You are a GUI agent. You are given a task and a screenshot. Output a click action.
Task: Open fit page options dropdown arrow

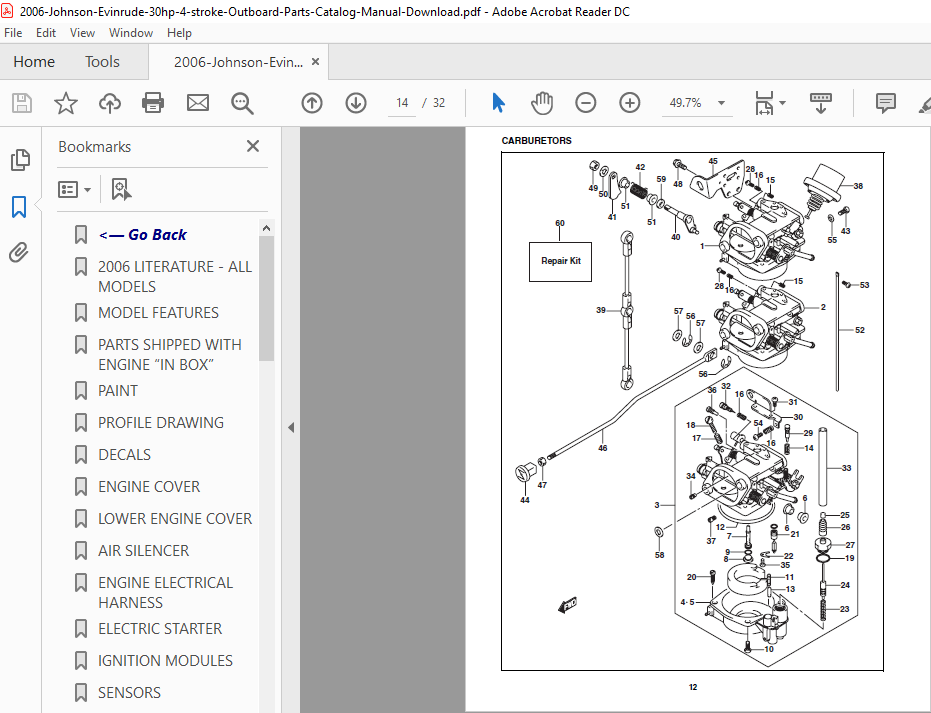(x=783, y=103)
